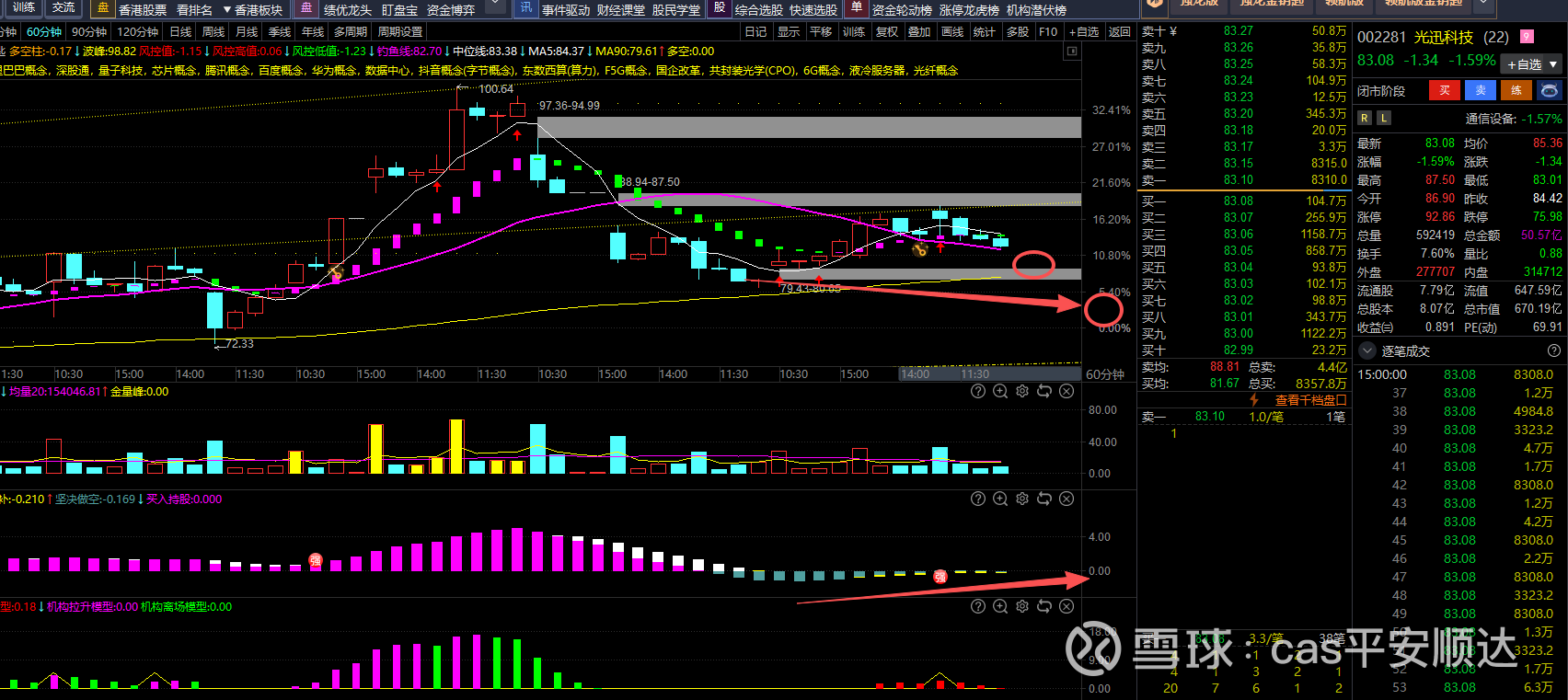The width and height of the screenshot is (1568, 700).
Task: Click the blue 卖 sell button
Action: point(1481,90)
